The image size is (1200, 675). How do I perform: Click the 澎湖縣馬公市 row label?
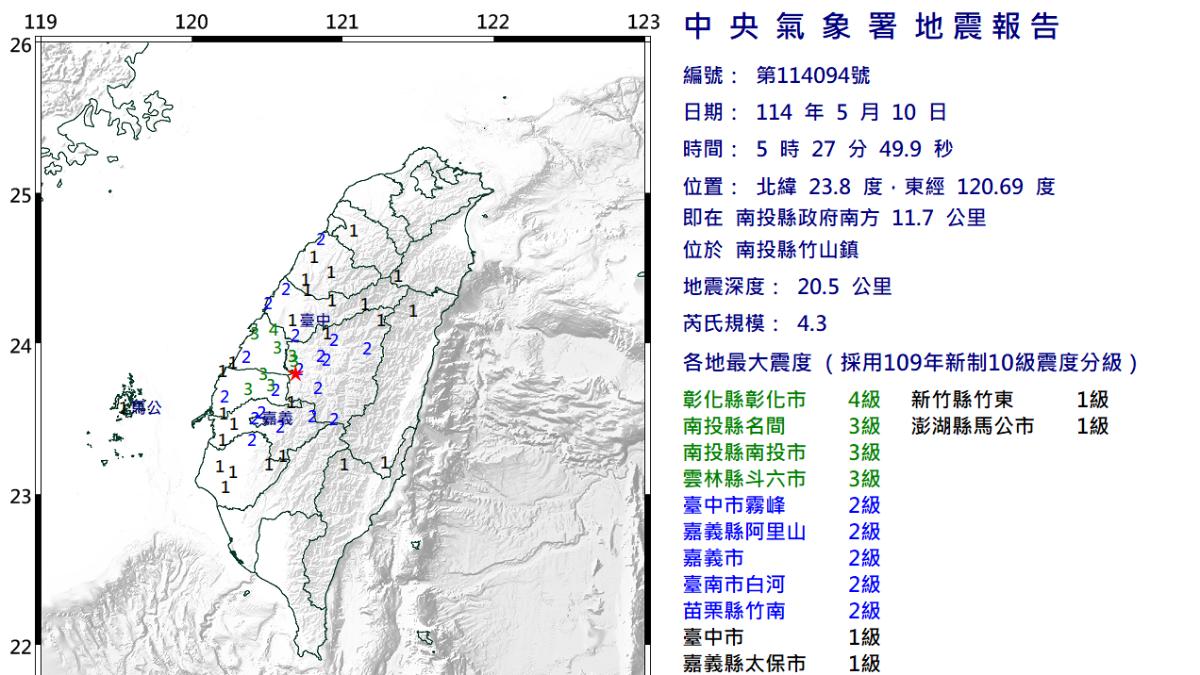pos(972,426)
